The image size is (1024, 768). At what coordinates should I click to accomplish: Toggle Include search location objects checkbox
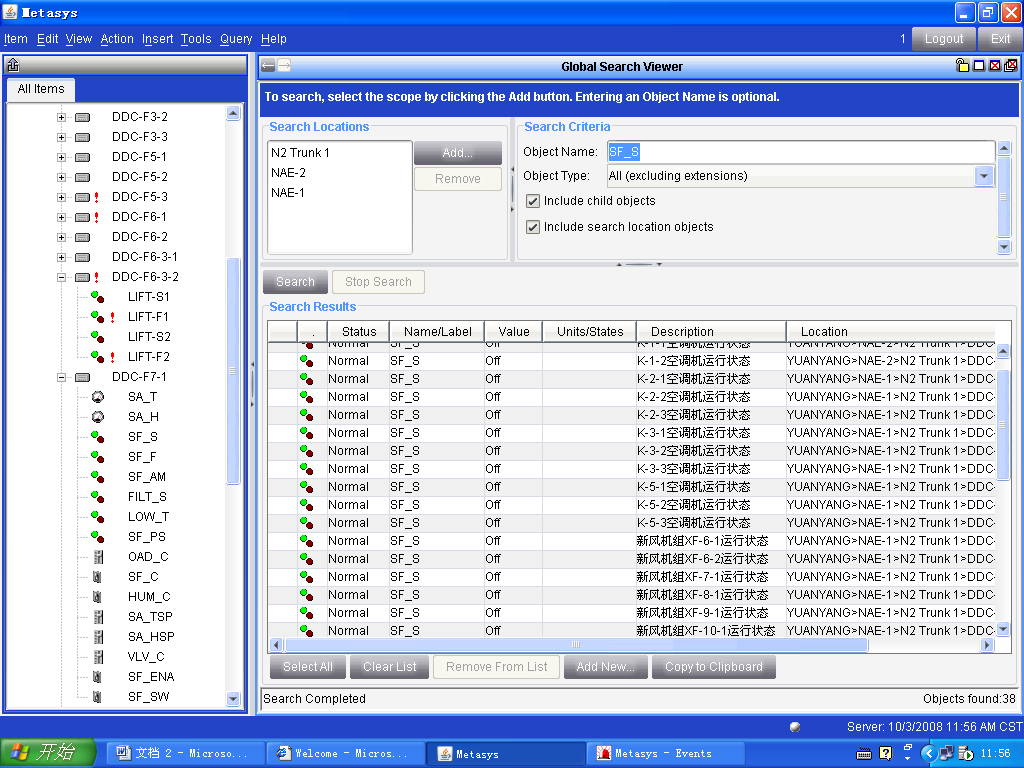[533, 227]
